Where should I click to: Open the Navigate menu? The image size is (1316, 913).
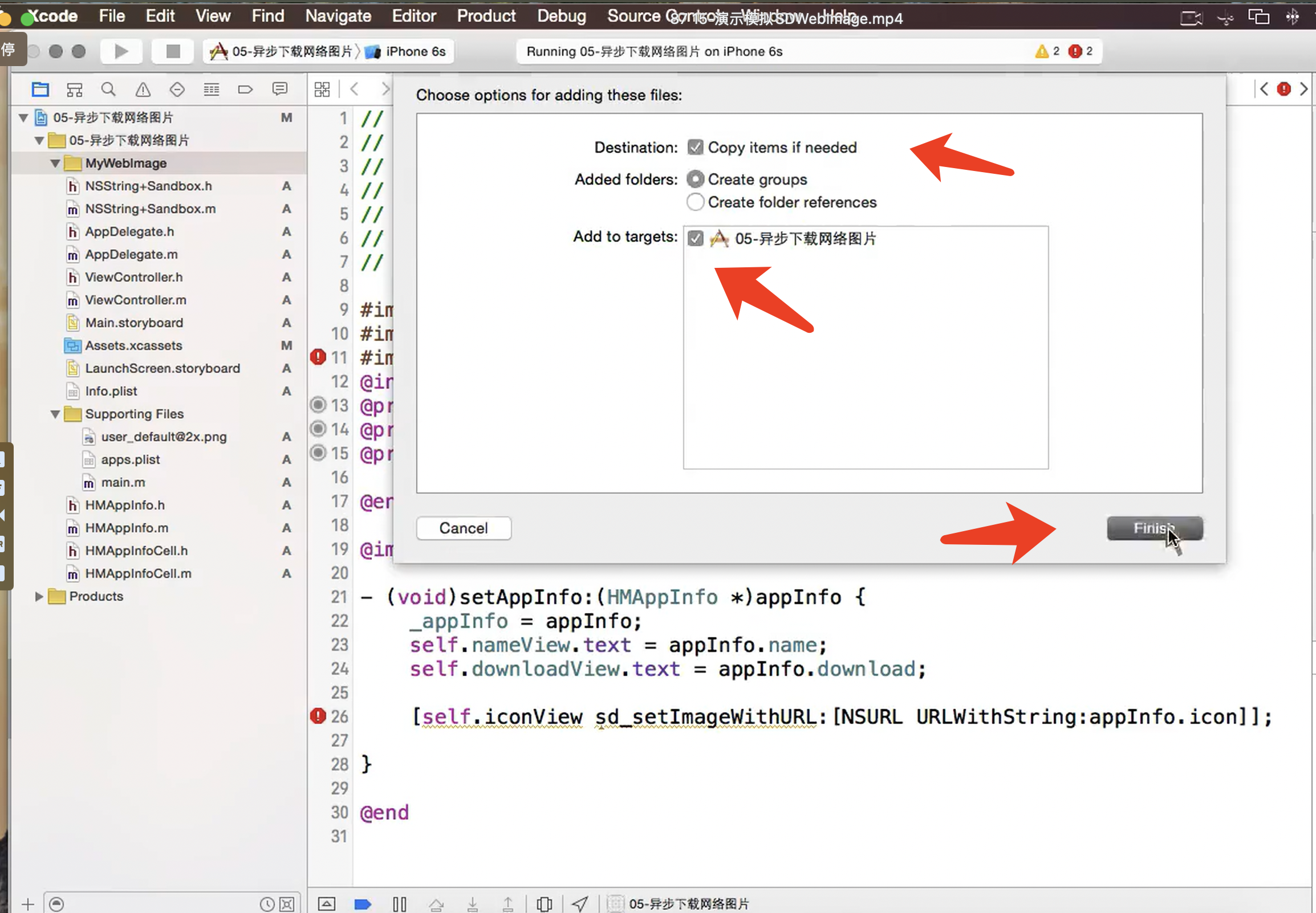pyautogui.click(x=338, y=16)
